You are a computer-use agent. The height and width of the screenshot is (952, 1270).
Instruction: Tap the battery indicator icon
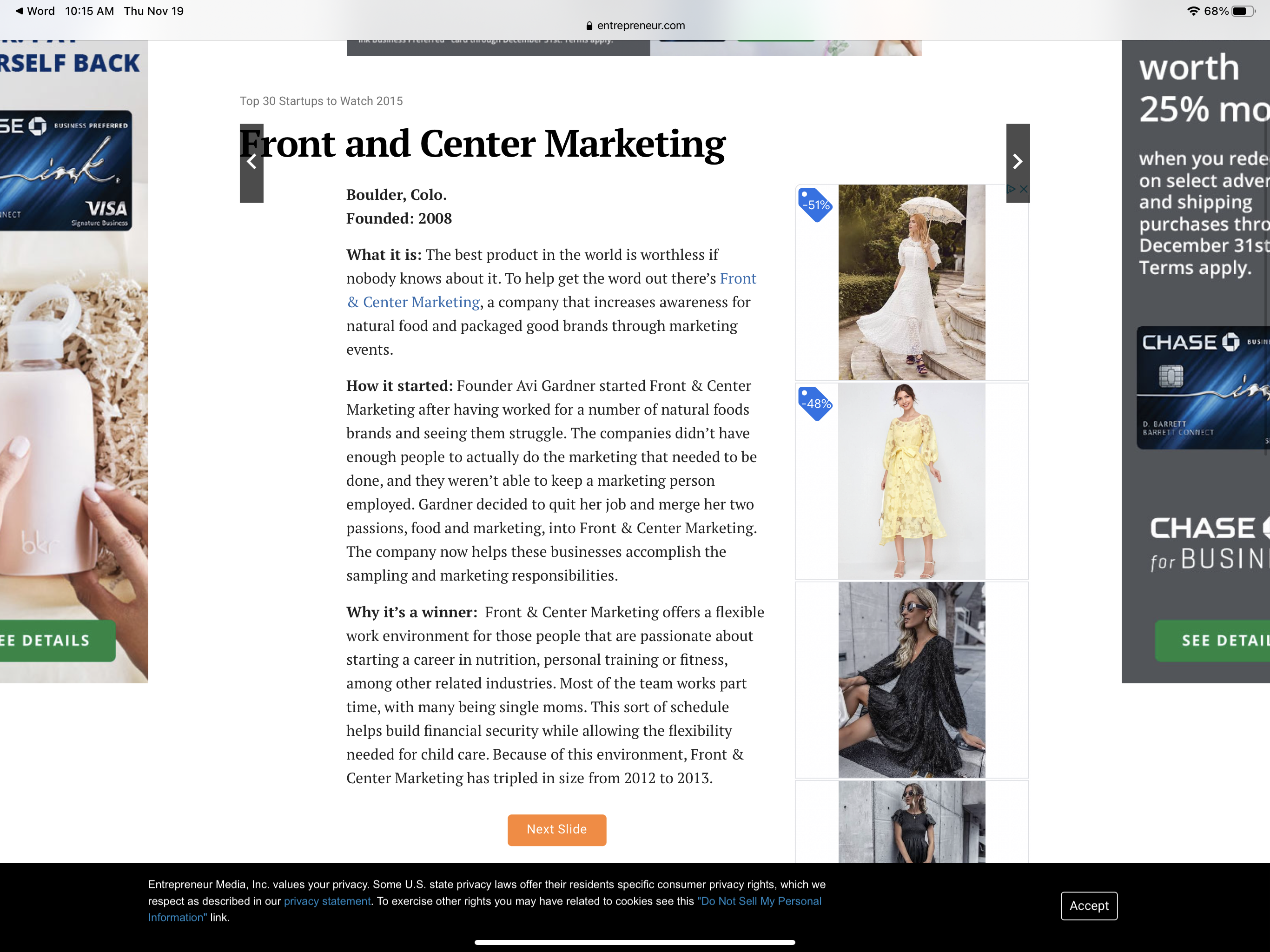click(x=1244, y=11)
